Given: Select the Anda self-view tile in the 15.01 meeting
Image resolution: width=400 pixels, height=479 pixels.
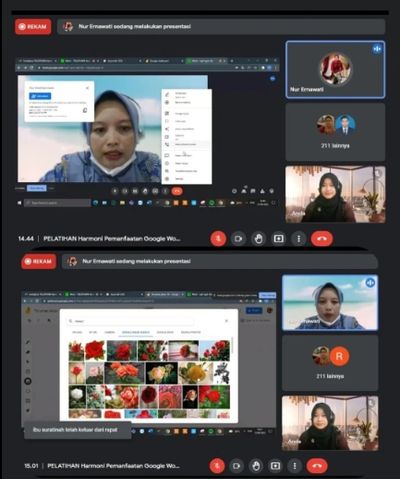Looking at the screenshot, I should pos(330,423).
